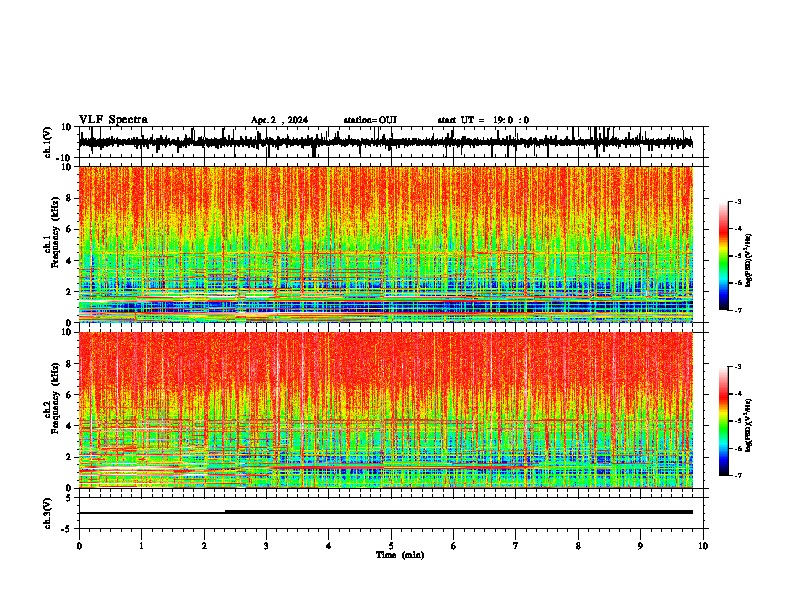The image size is (792, 612).
Task: Click the ch.2 color bar log PSD label
Action: pyautogui.click(x=749, y=425)
